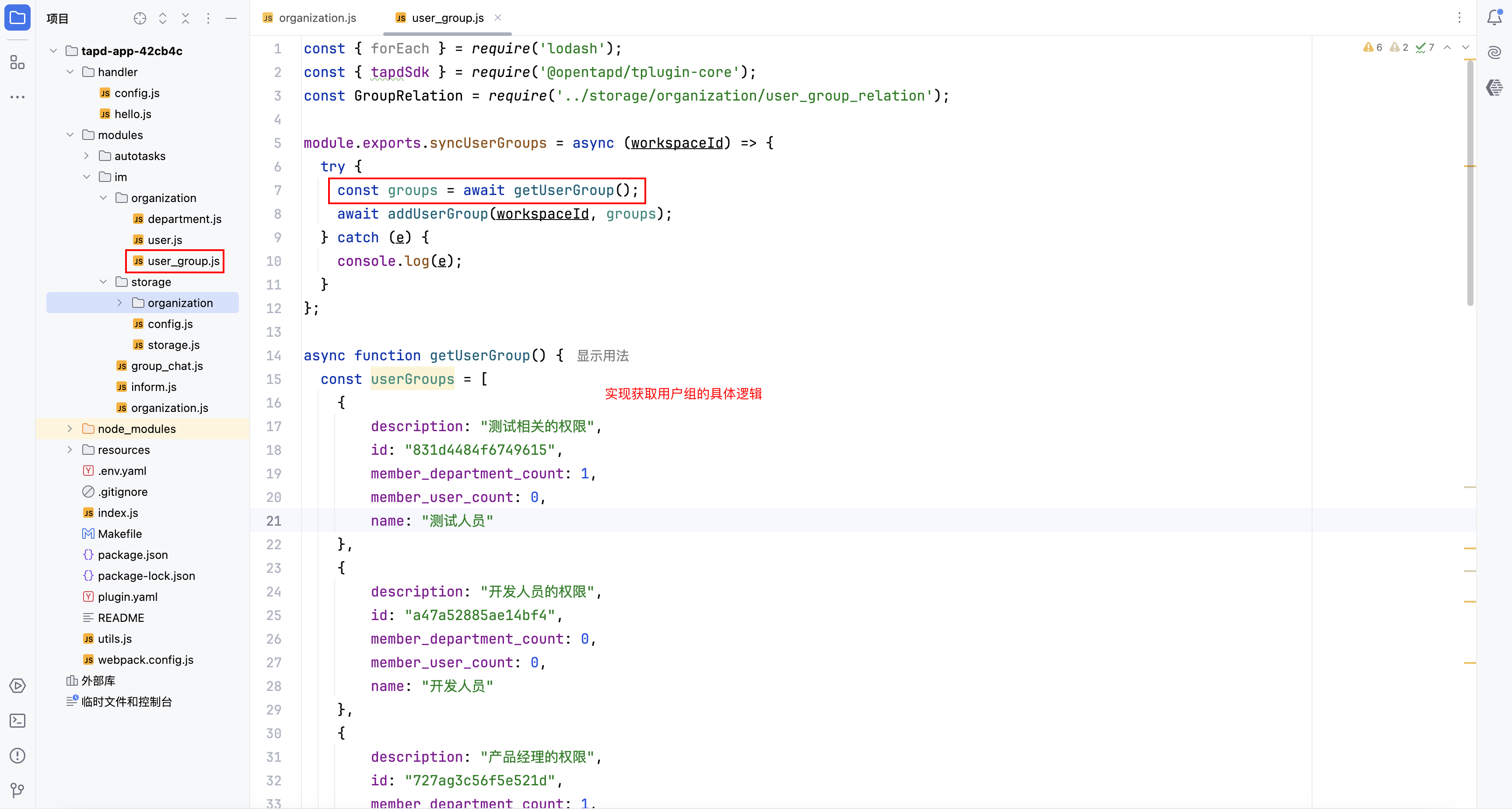Image resolution: width=1512 pixels, height=809 pixels.
Task: Select department.js file
Action: coord(184,219)
